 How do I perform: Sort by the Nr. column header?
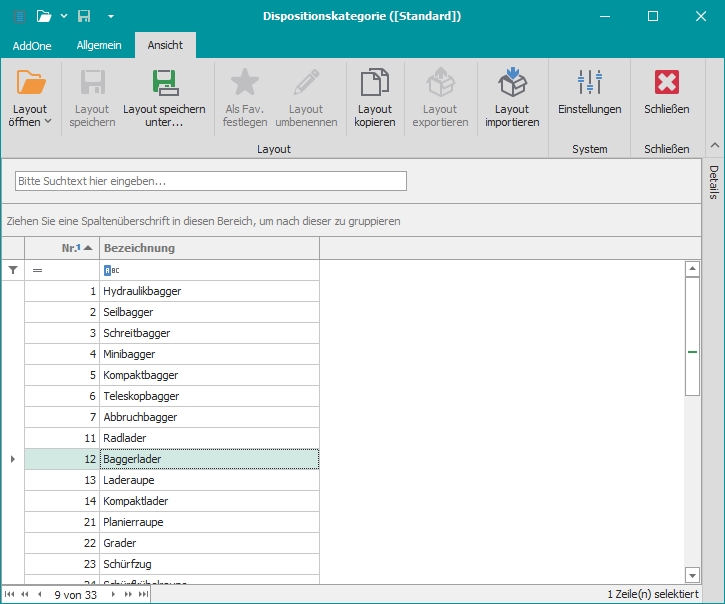(62, 248)
